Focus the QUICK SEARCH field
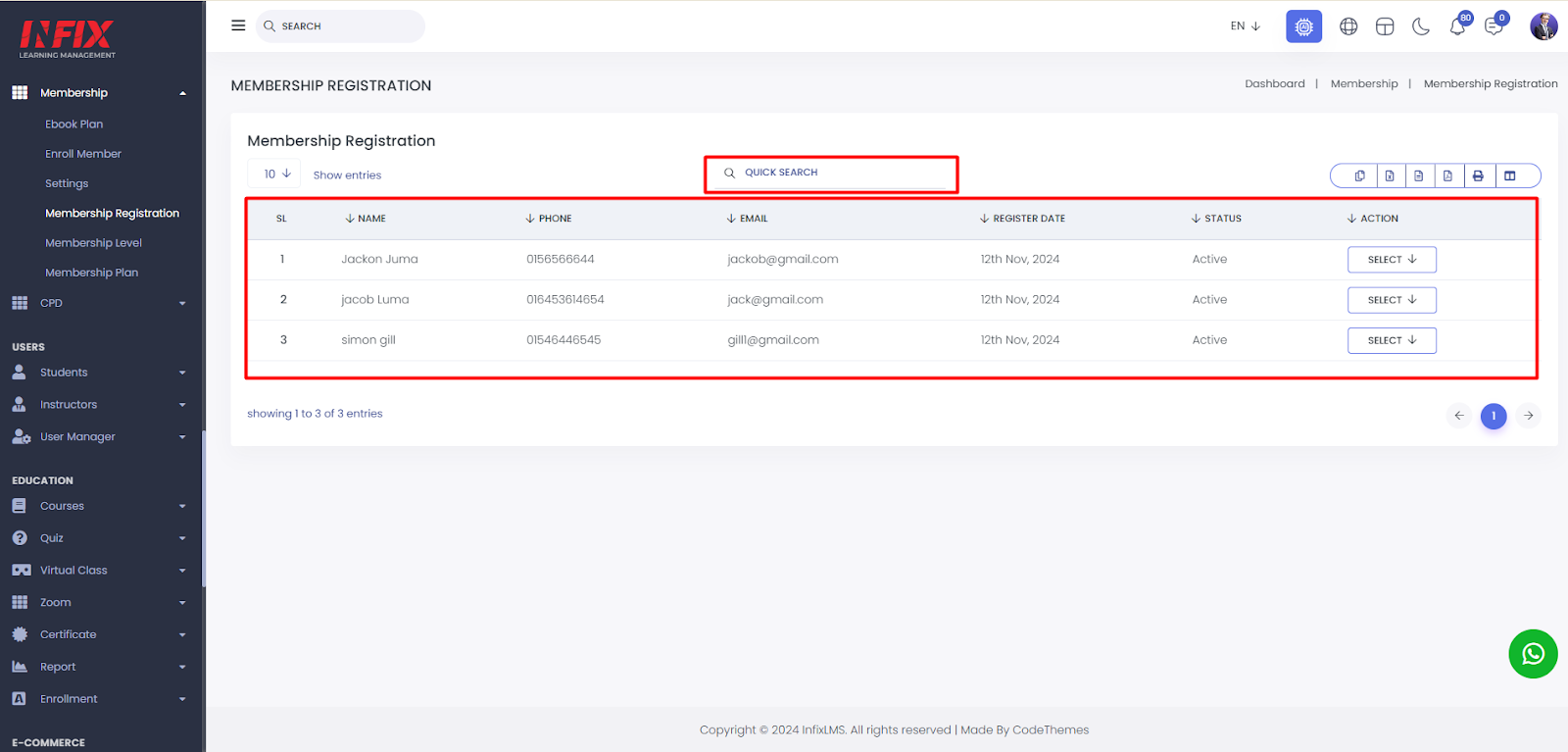Viewport: 1568px width, 752px height. click(x=831, y=173)
